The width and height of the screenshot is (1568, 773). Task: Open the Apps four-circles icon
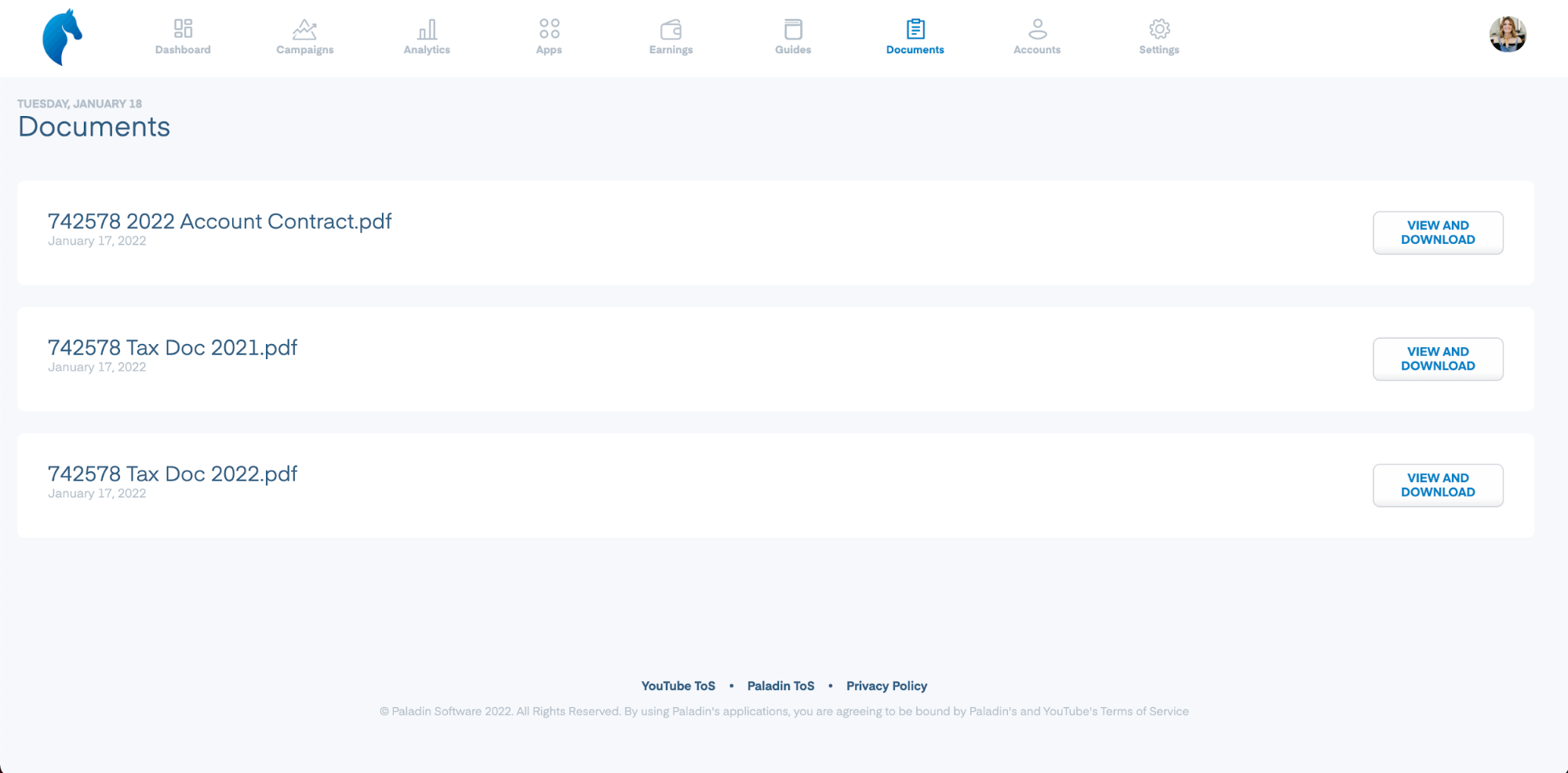(549, 29)
